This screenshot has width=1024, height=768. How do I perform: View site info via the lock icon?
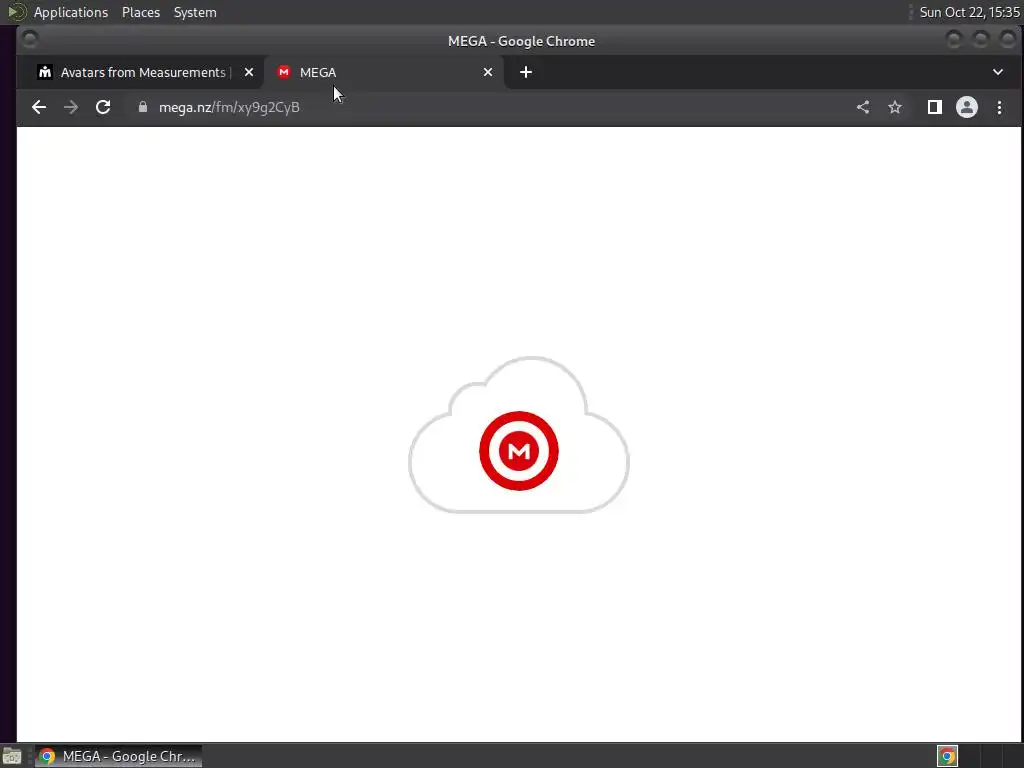pos(142,107)
